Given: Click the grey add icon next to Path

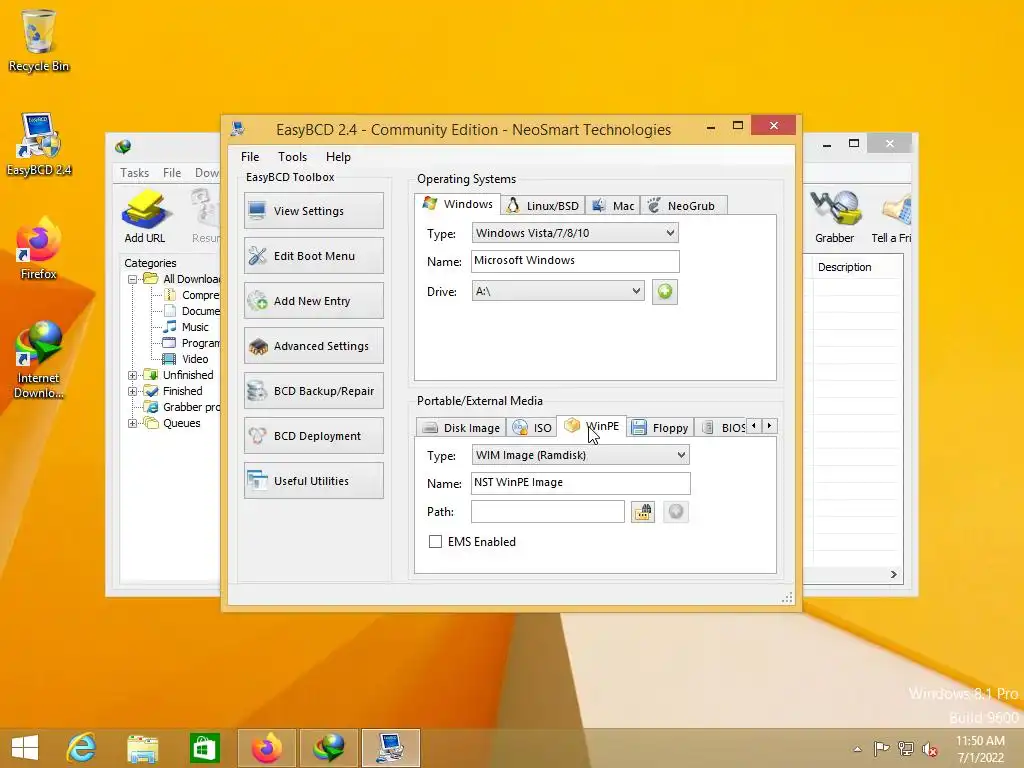Looking at the screenshot, I should tap(675, 511).
